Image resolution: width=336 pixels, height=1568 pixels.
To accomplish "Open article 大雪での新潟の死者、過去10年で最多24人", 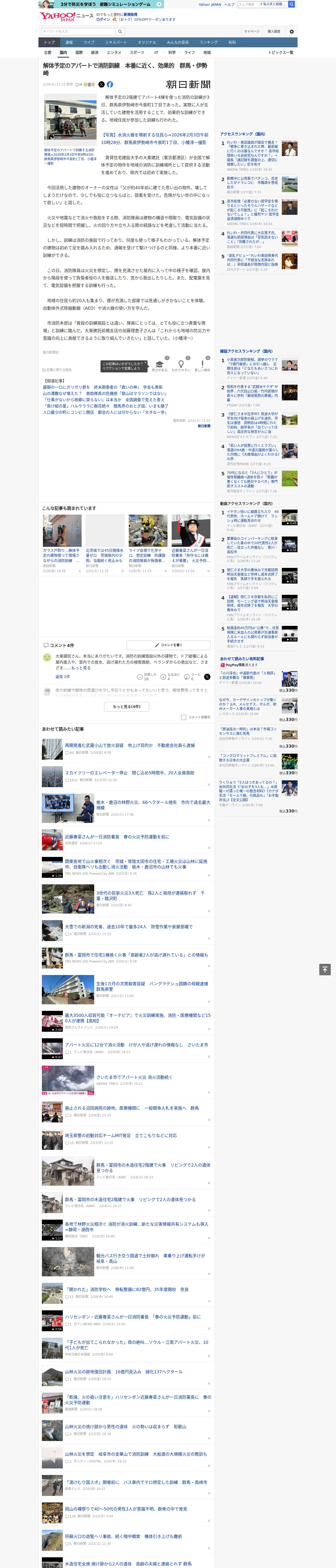I will tap(129, 926).
